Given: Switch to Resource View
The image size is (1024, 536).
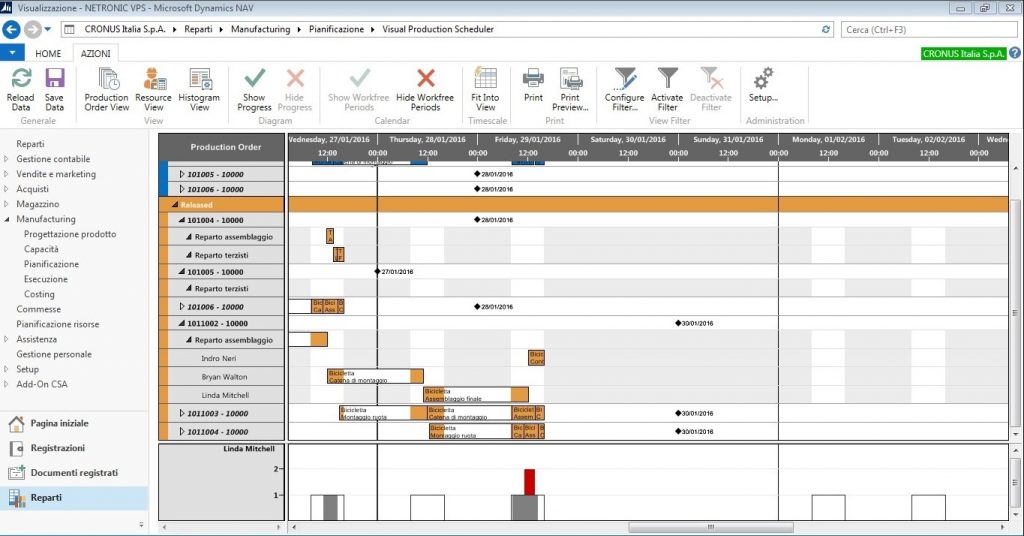Looking at the screenshot, I should click(154, 89).
